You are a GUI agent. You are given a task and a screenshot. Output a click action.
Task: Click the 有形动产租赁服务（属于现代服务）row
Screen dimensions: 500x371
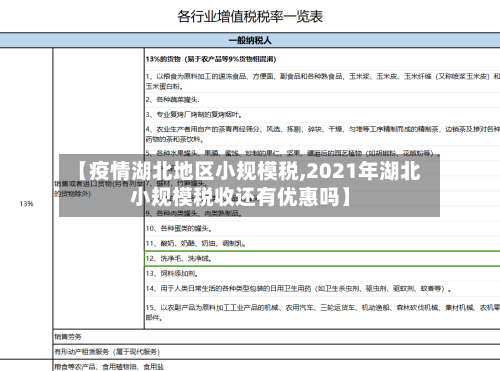click(x=277, y=352)
